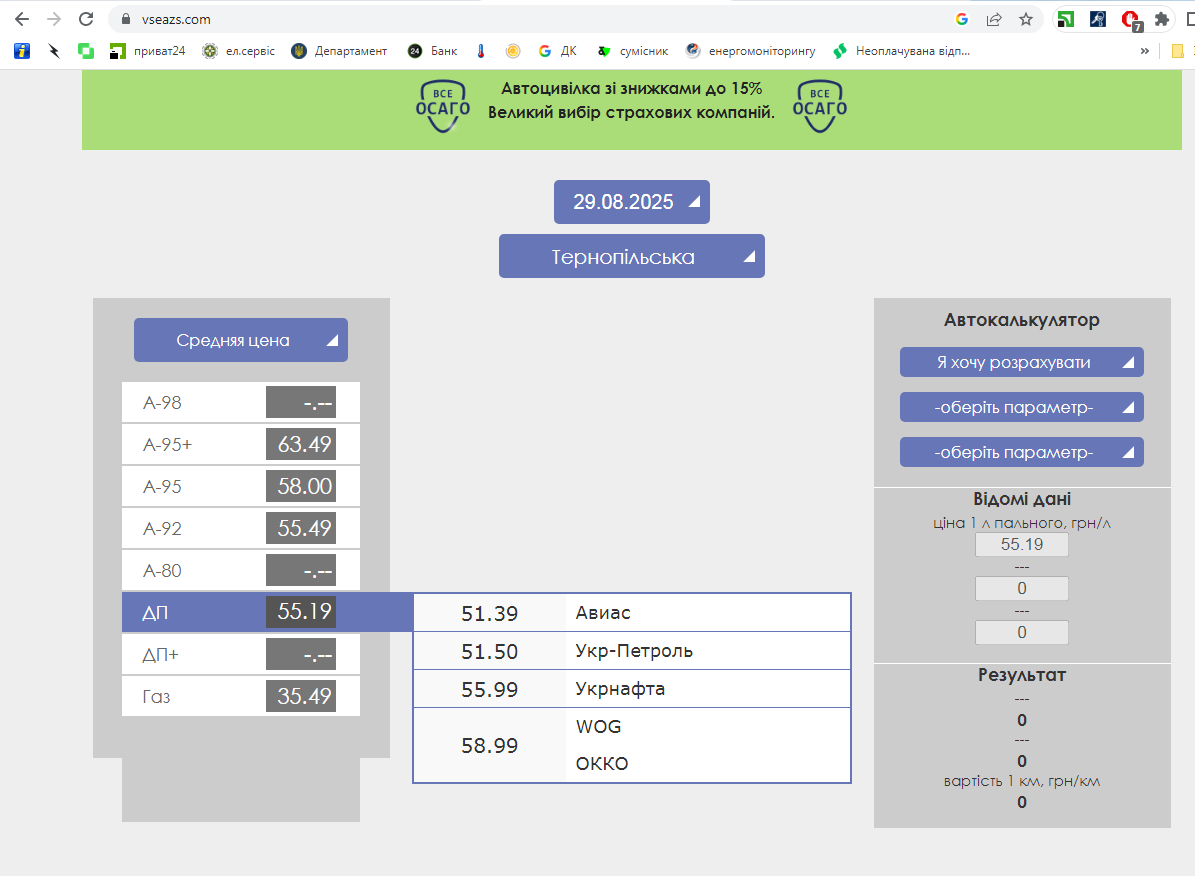Click the енергомоніторингу bookmark
The image size is (1195, 876).
pos(750,51)
